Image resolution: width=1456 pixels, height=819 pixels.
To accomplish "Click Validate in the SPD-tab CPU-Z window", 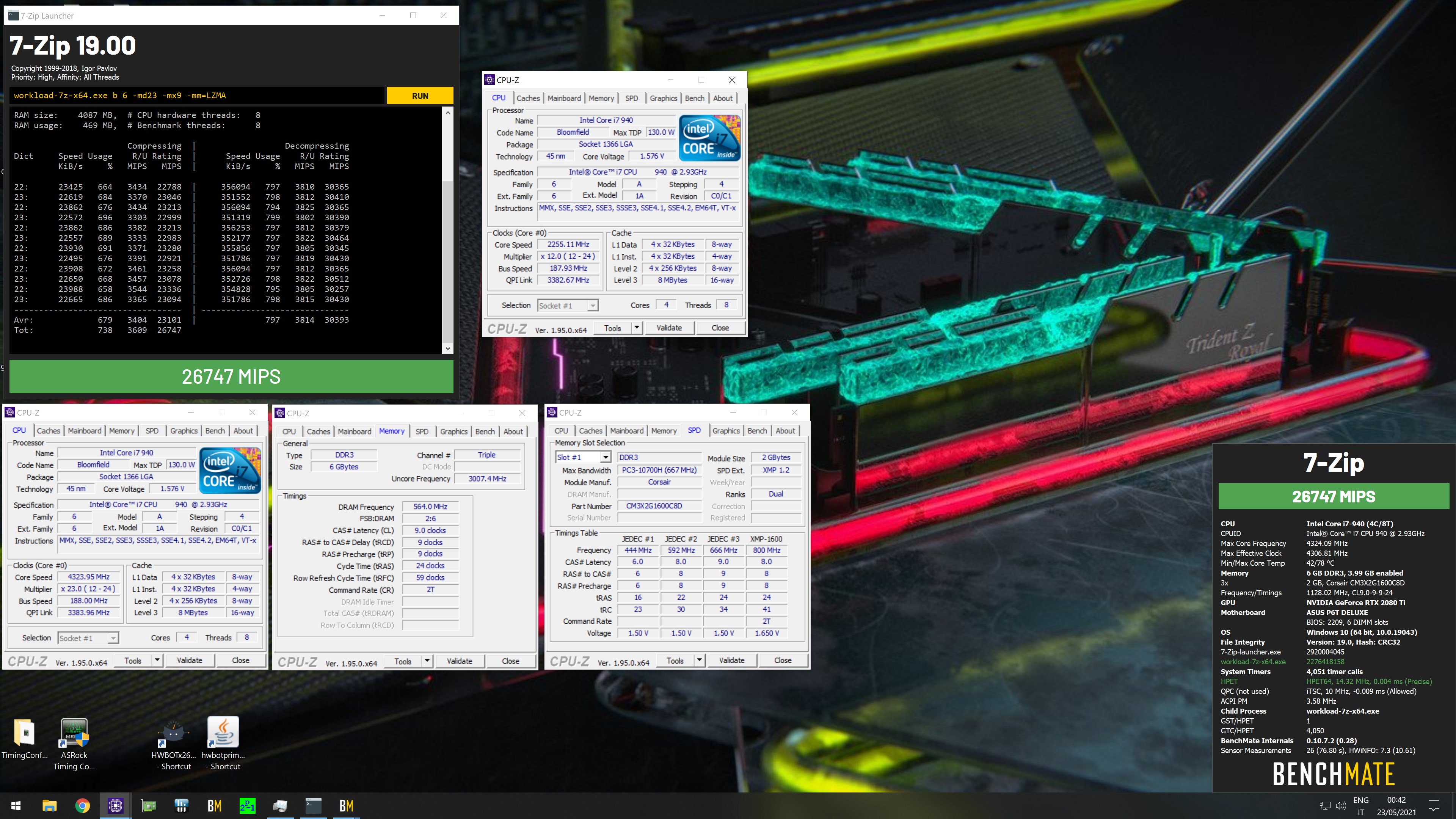I will pyautogui.click(x=731, y=660).
